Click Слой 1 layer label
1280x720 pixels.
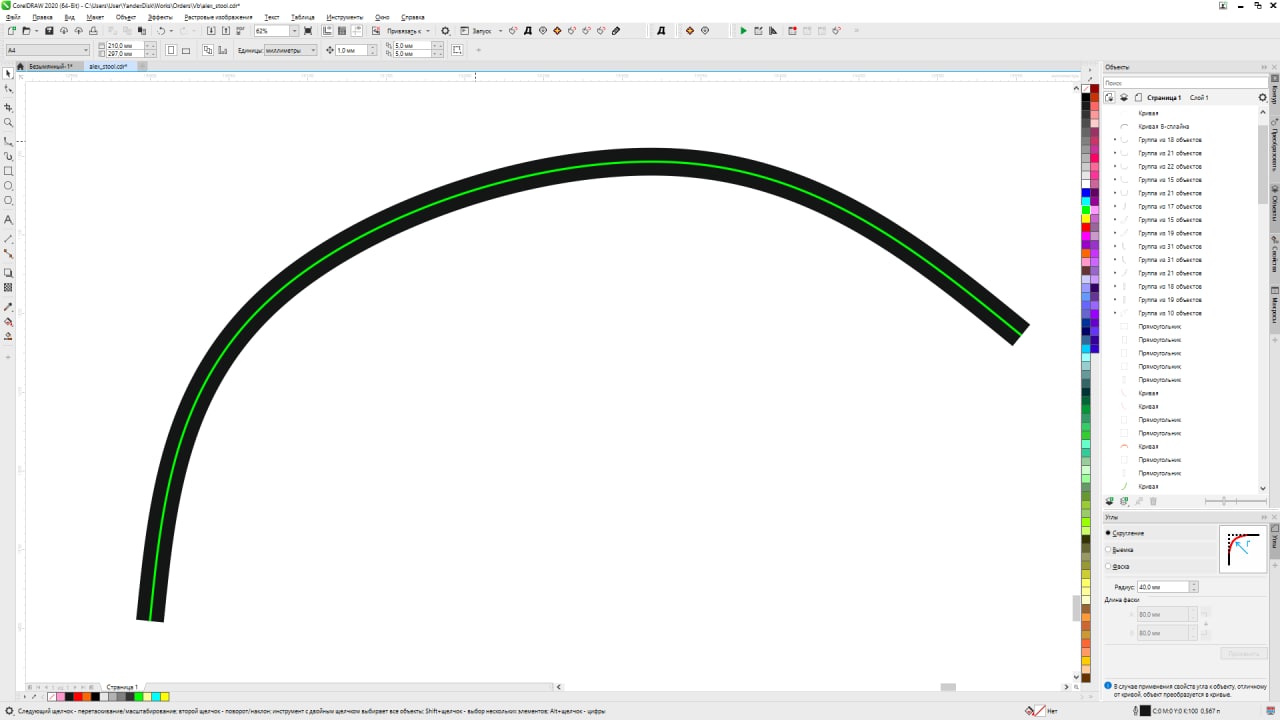[x=1198, y=97]
